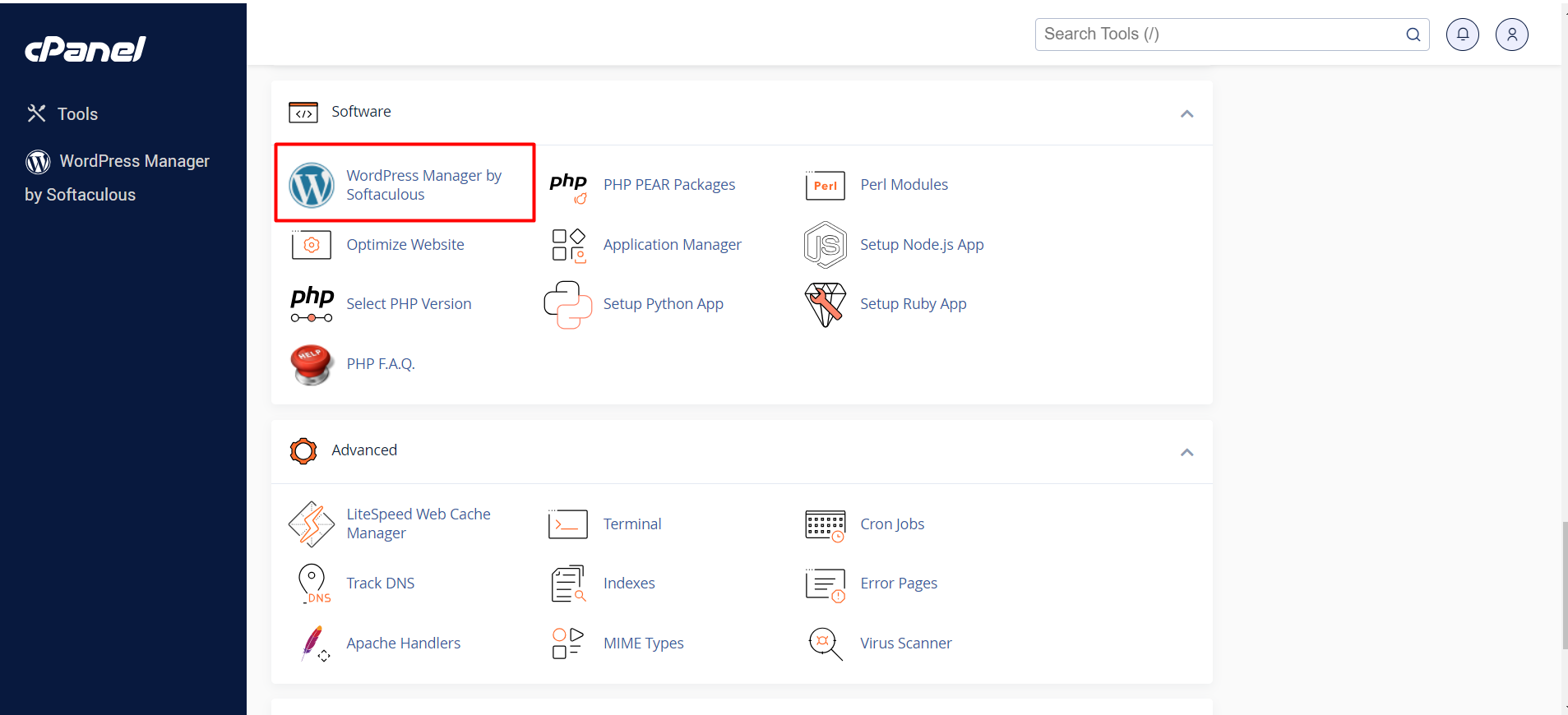Open the user account icon

(x=1512, y=35)
